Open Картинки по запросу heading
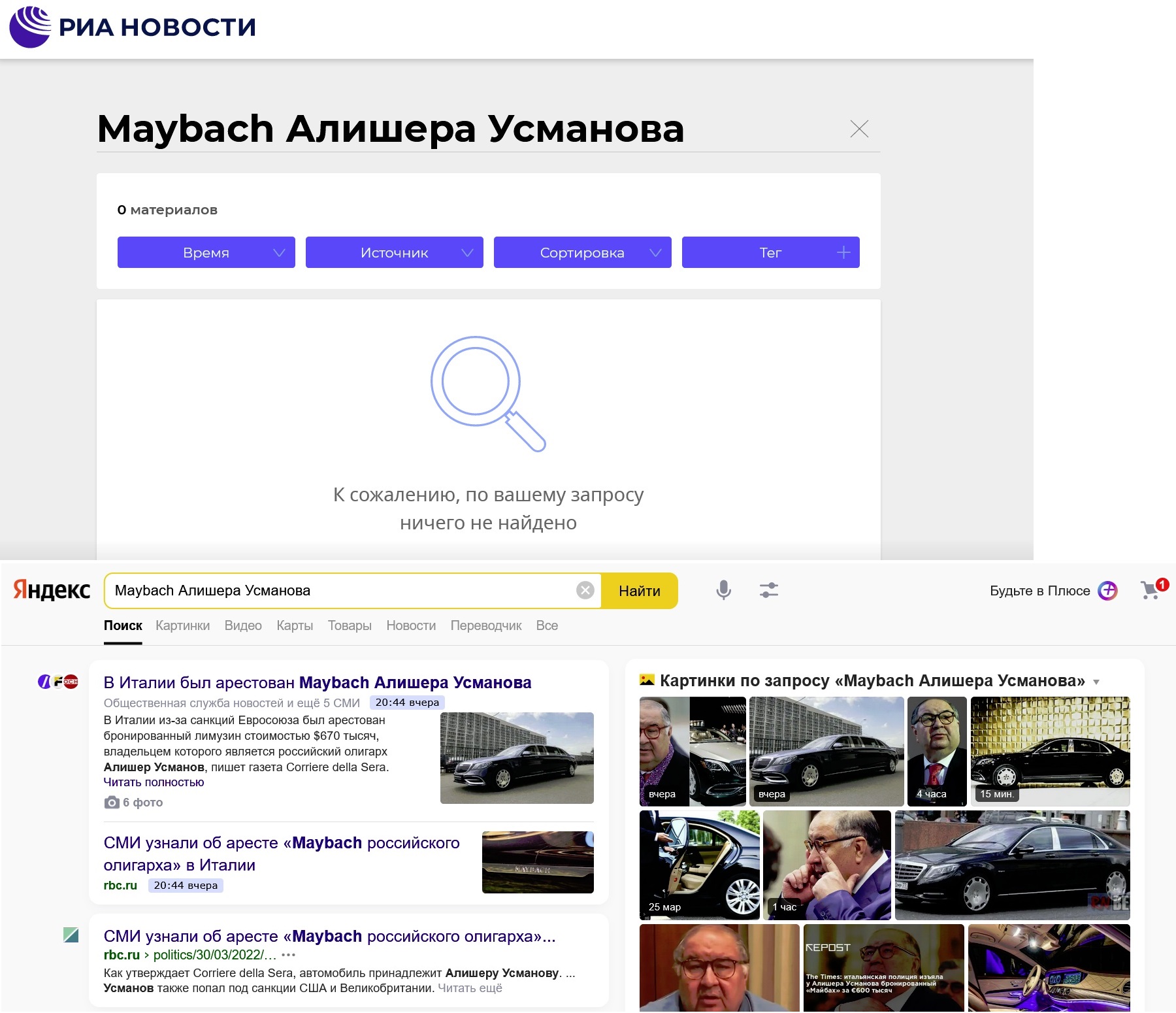 pos(872,680)
